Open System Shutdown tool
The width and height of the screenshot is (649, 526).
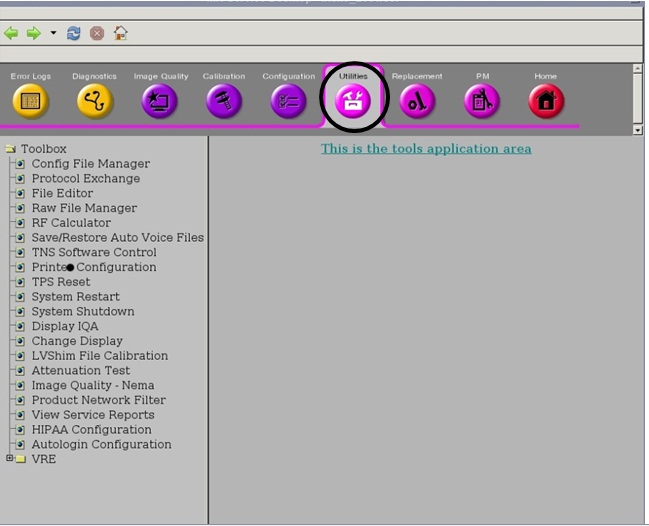click(x=82, y=312)
